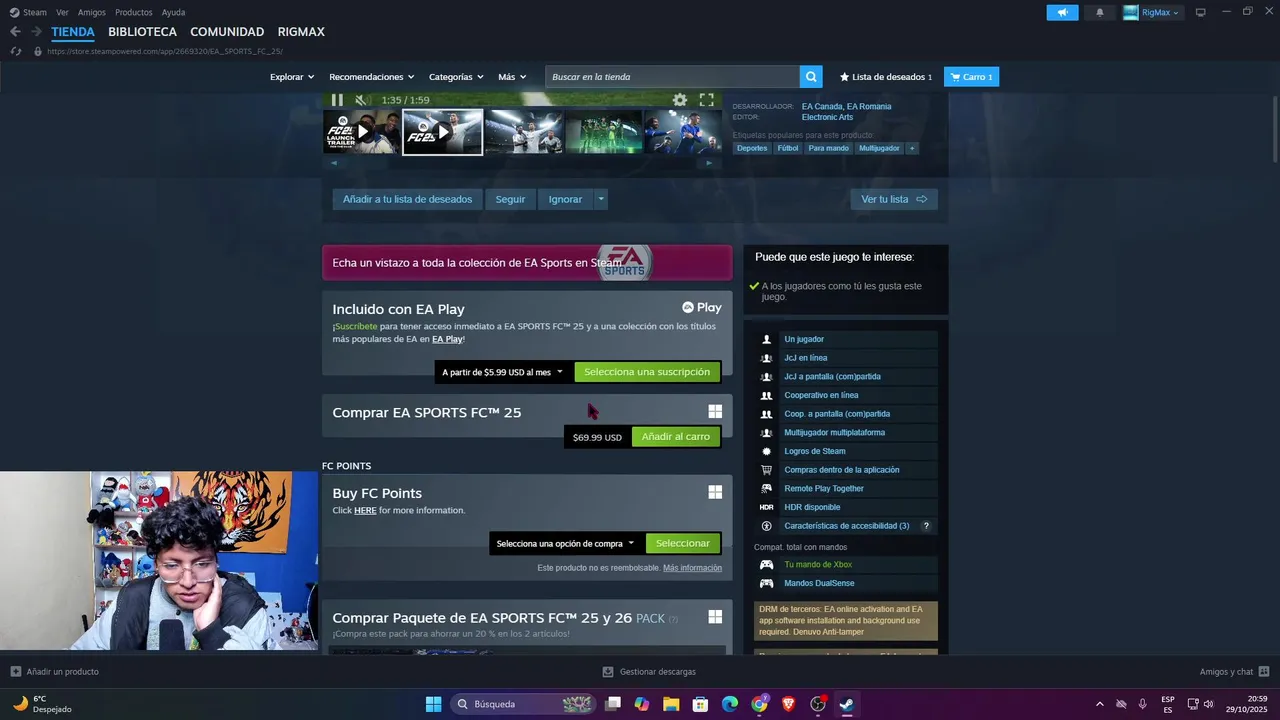Open 'Mandos DualSense' controller link

(819, 583)
